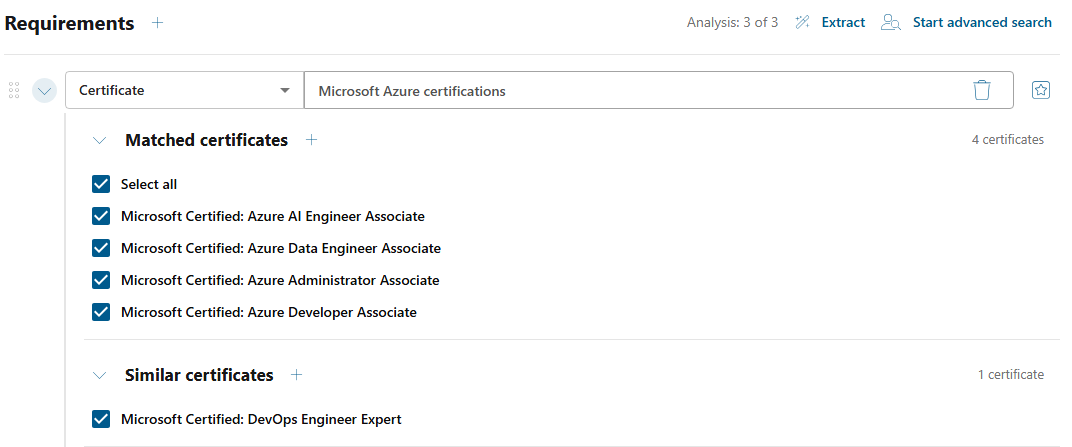Click the Select all label text
Viewport: 1072px width, 447px height.
click(x=149, y=184)
